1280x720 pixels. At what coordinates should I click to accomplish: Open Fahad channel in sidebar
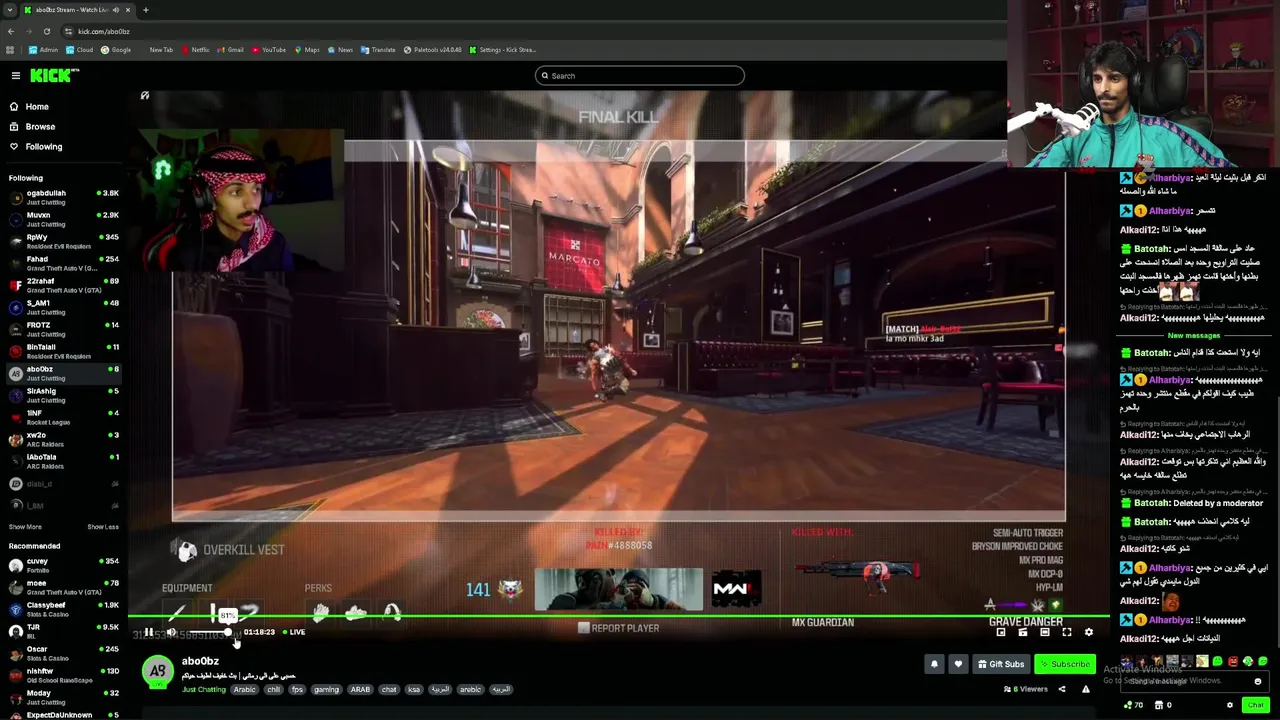[64, 263]
